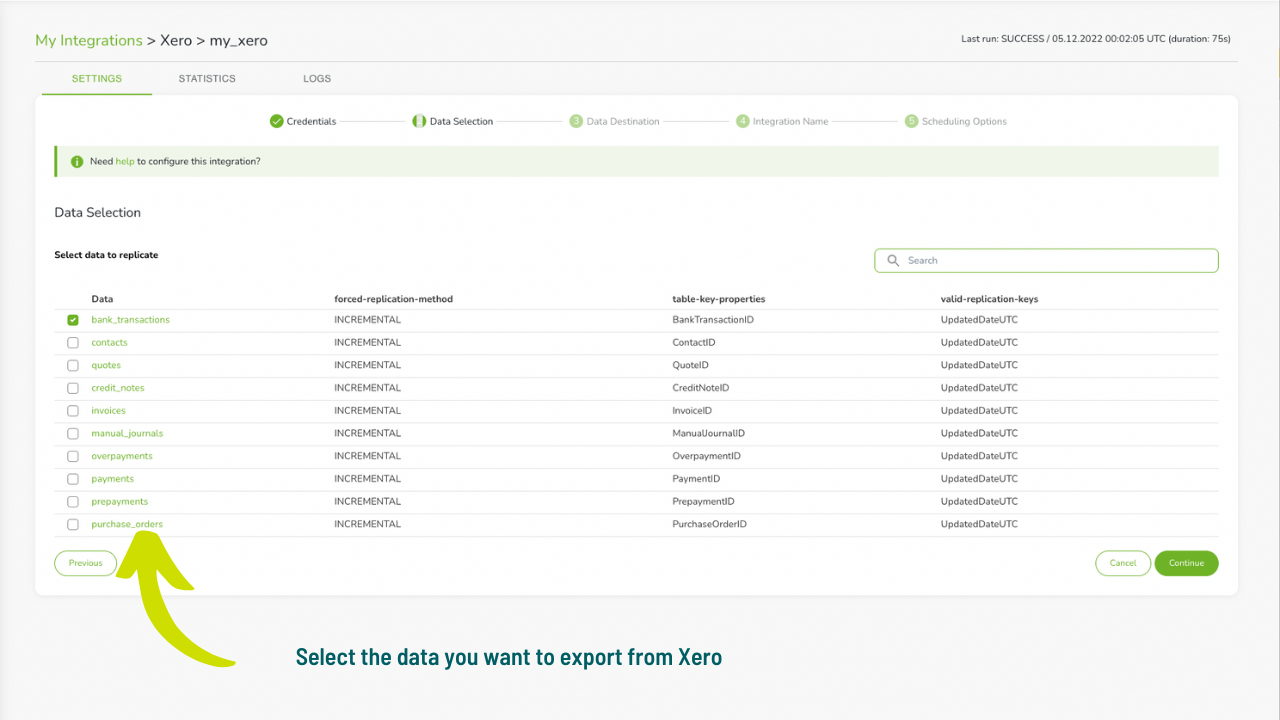This screenshot has width=1280, height=720.
Task: Click ManualJournalID cell
Action: click(709, 433)
